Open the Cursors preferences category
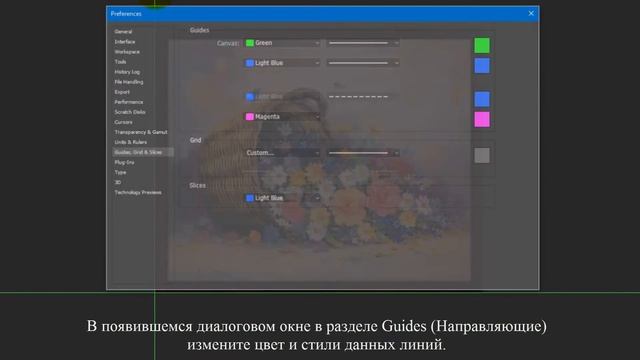Screen dimensions: 640x360 tap(123, 122)
